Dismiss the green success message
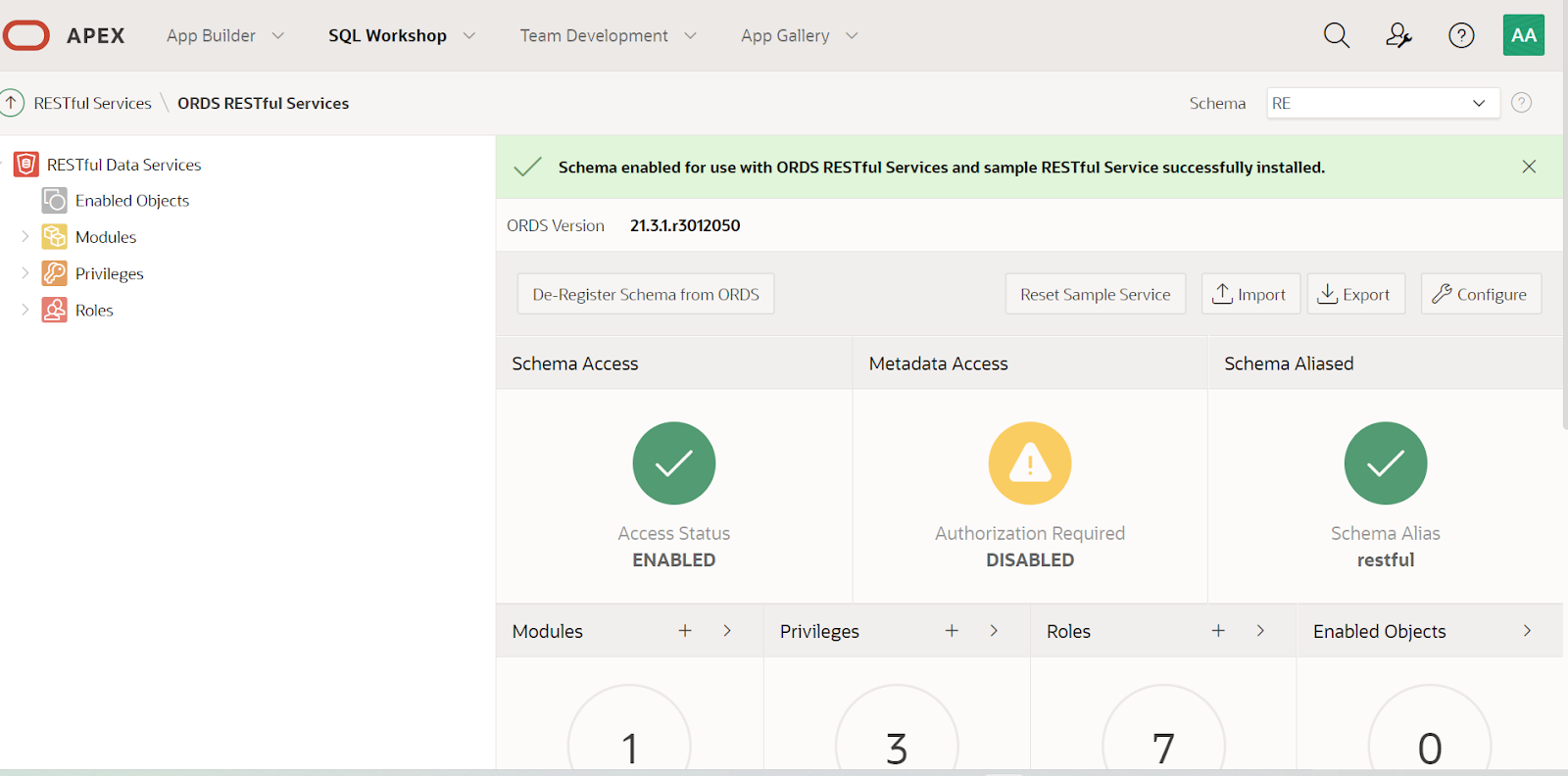 [x=1529, y=167]
